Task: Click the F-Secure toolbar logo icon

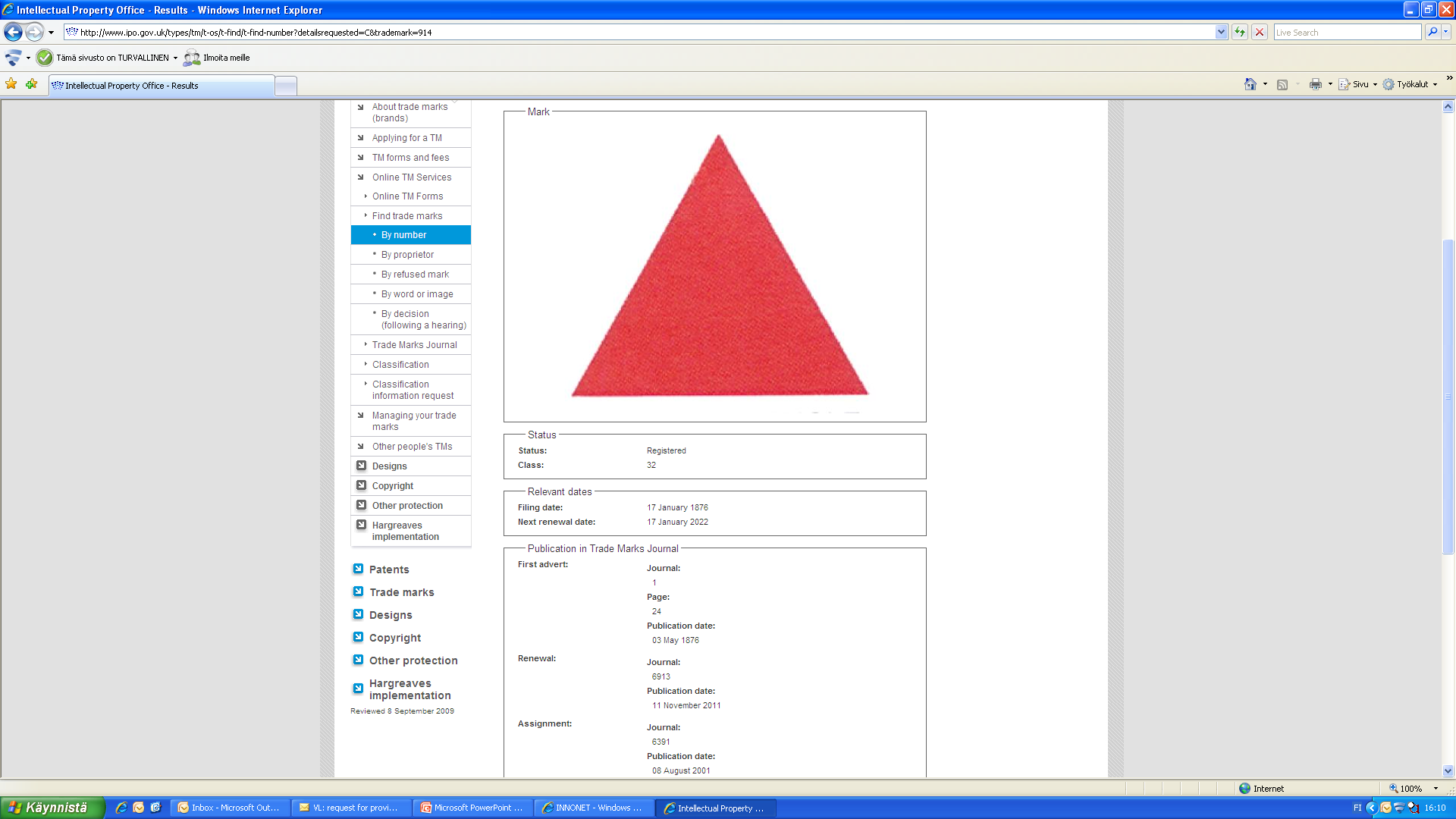Action: 13,58
